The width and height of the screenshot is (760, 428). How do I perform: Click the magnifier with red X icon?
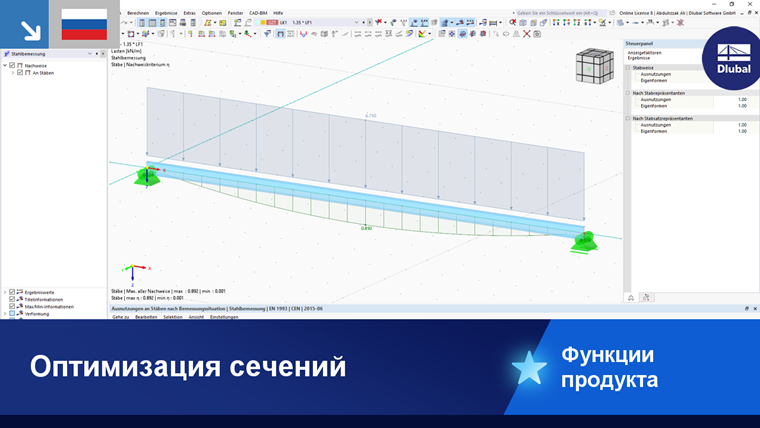point(513,22)
